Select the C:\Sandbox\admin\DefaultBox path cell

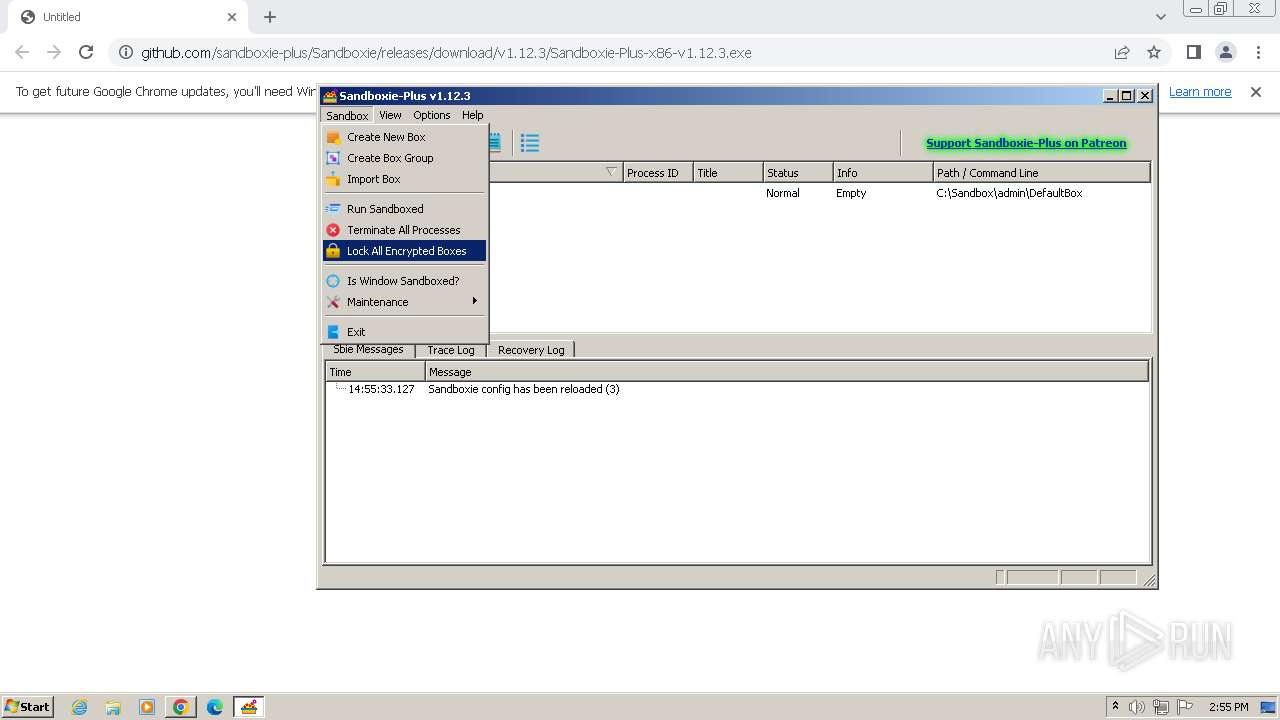[x=1009, y=193]
